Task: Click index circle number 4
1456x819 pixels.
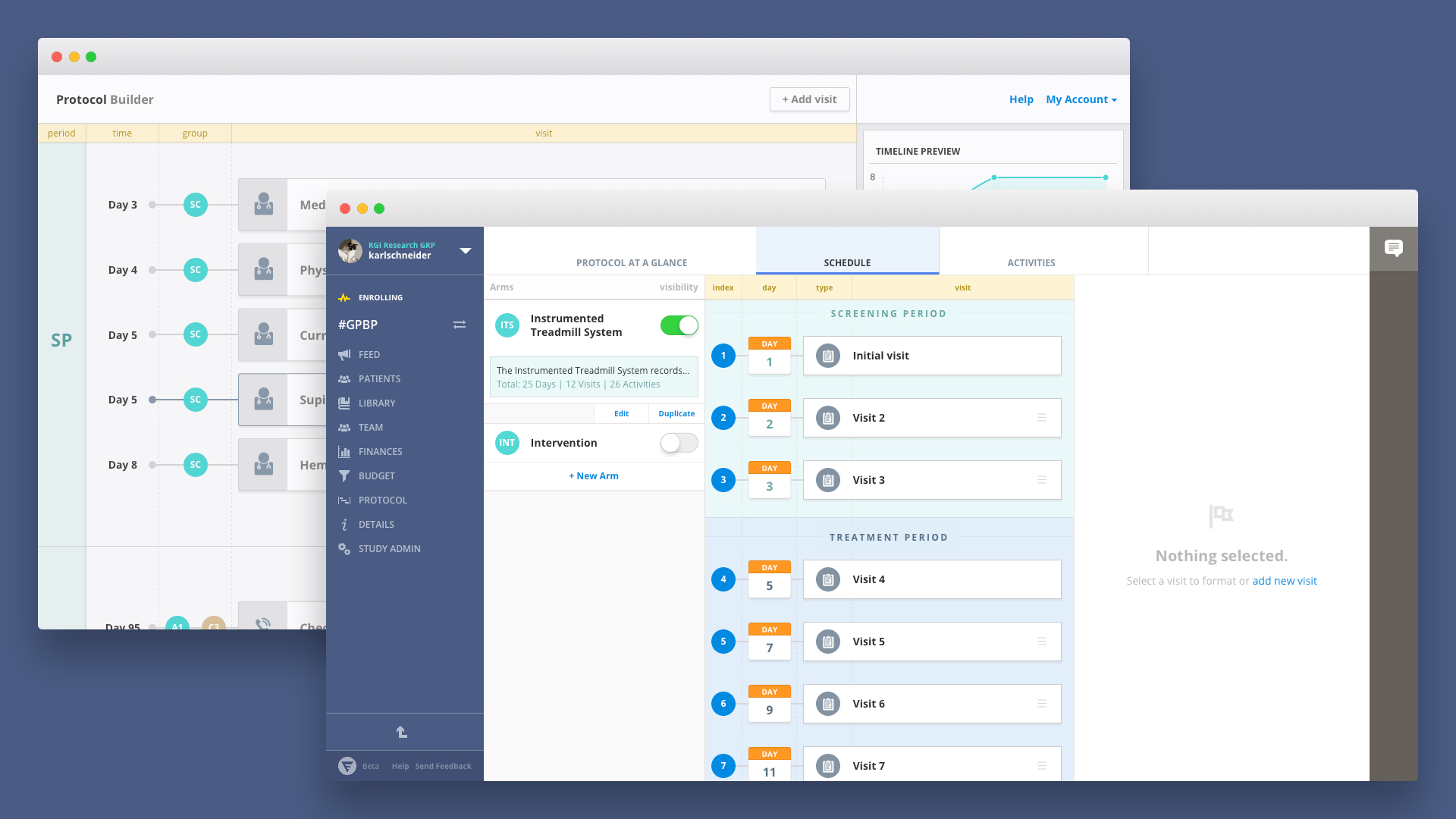Action: tap(723, 579)
